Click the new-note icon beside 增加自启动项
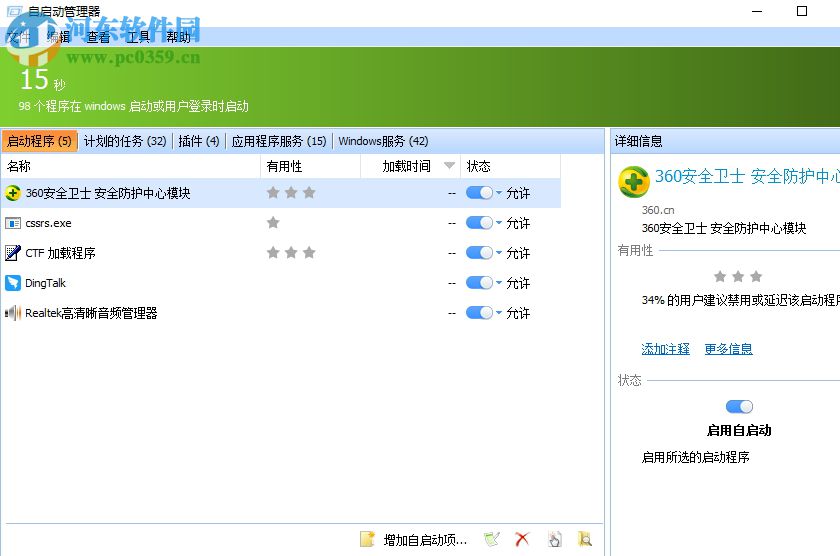Screen dimensions: 840x556 pos(368,539)
